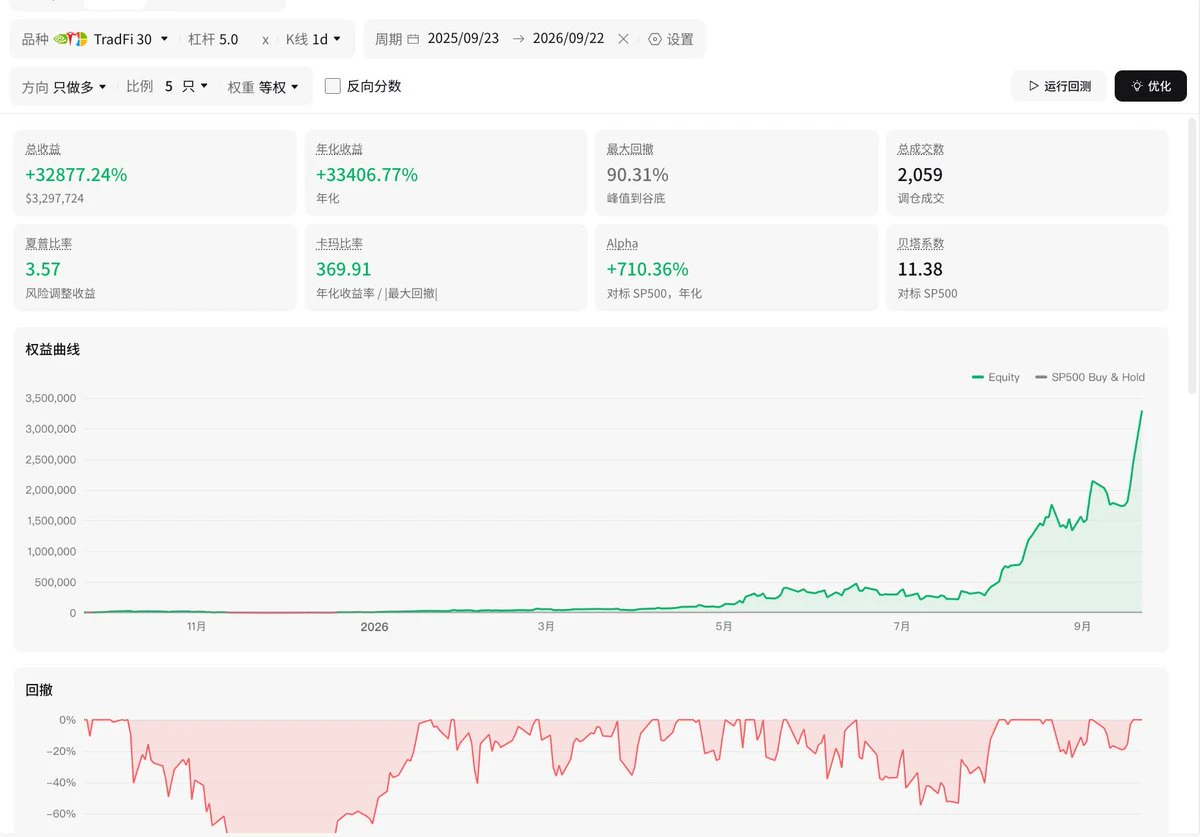Image resolution: width=1200 pixels, height=837 pixels.
Task: Click the trade count value 2,059
Action: click(x=920, y=175)
